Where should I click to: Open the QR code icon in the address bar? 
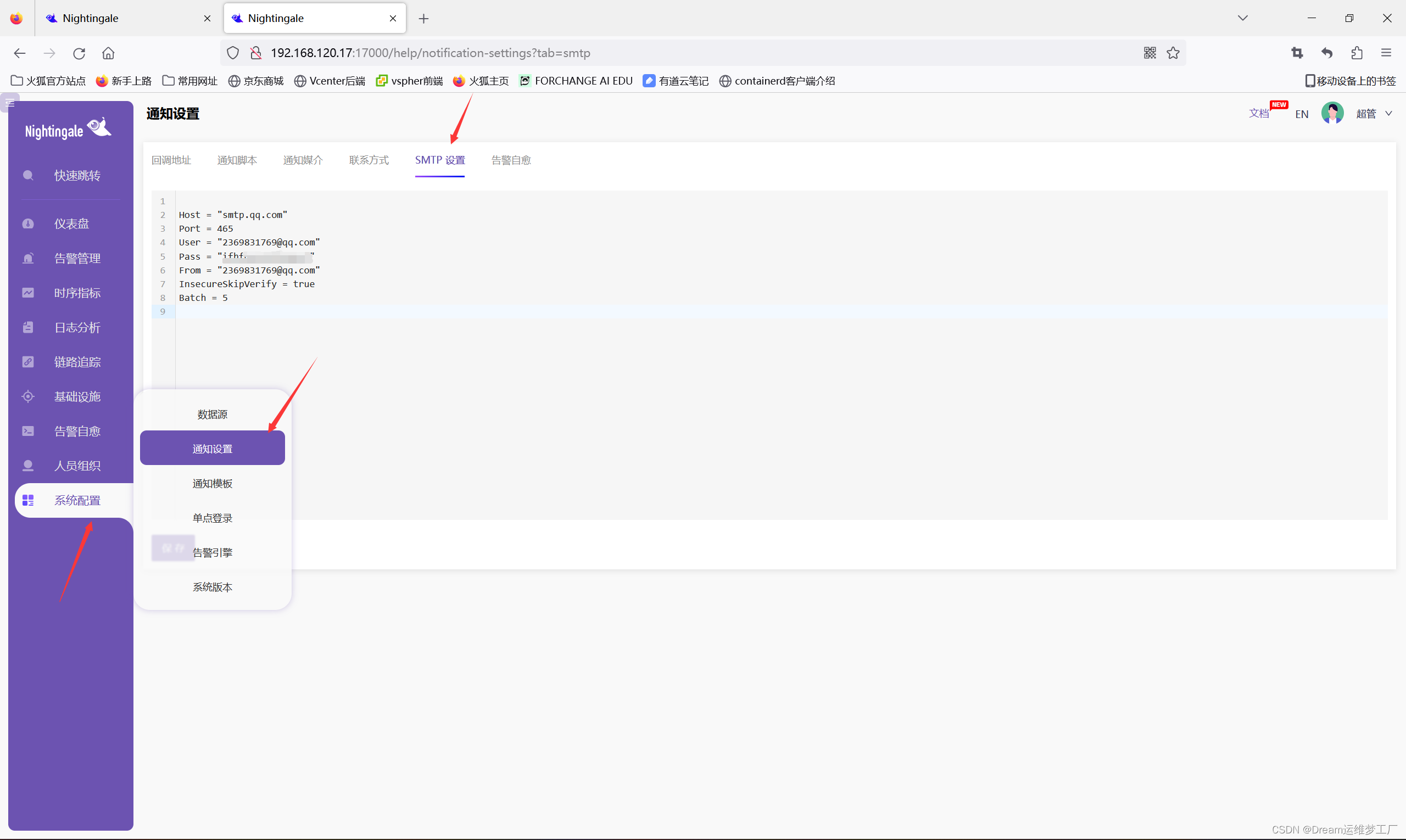point(1150,53)
